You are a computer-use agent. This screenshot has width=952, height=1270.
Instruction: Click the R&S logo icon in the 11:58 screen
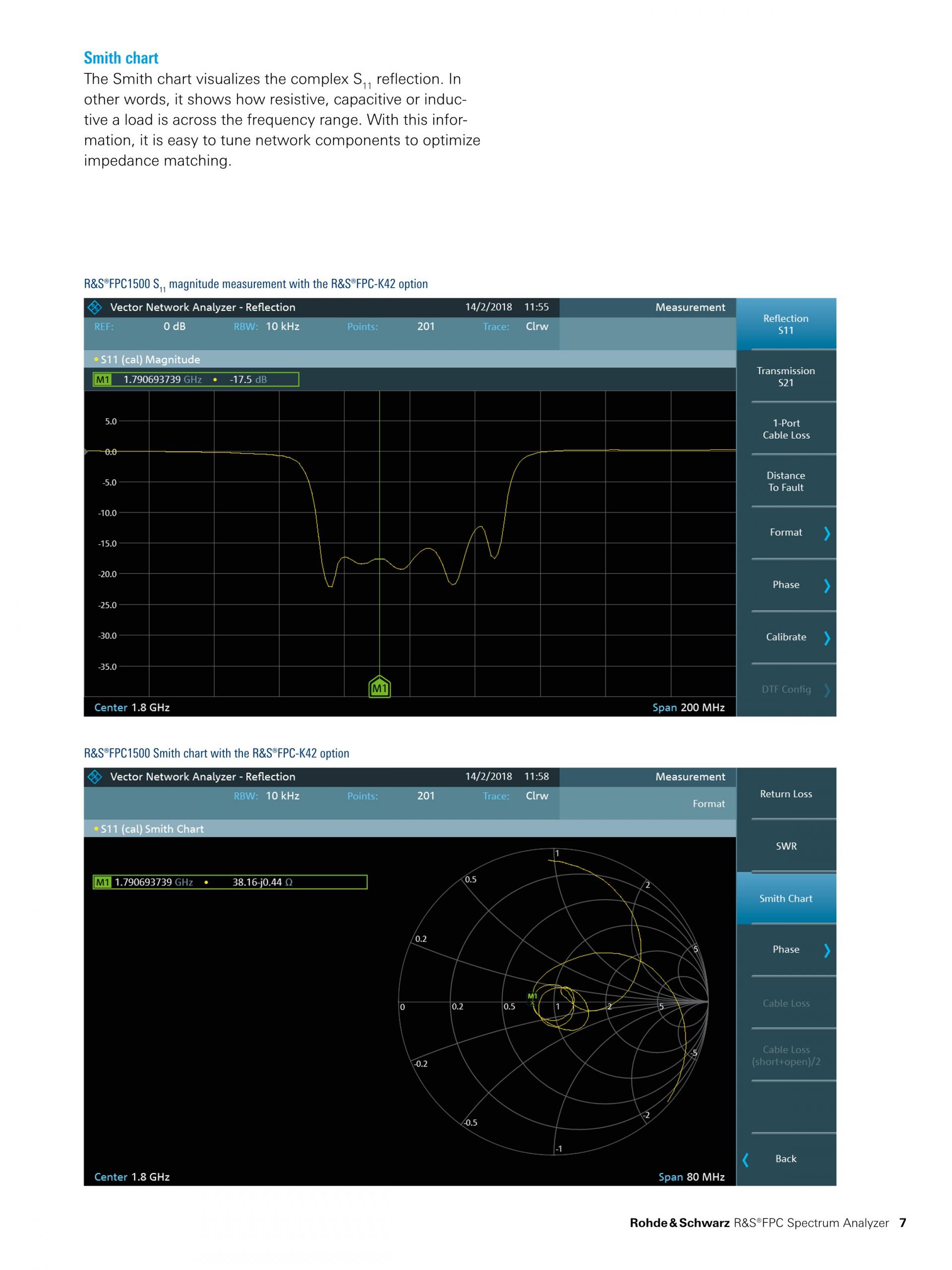click(95, 777)
